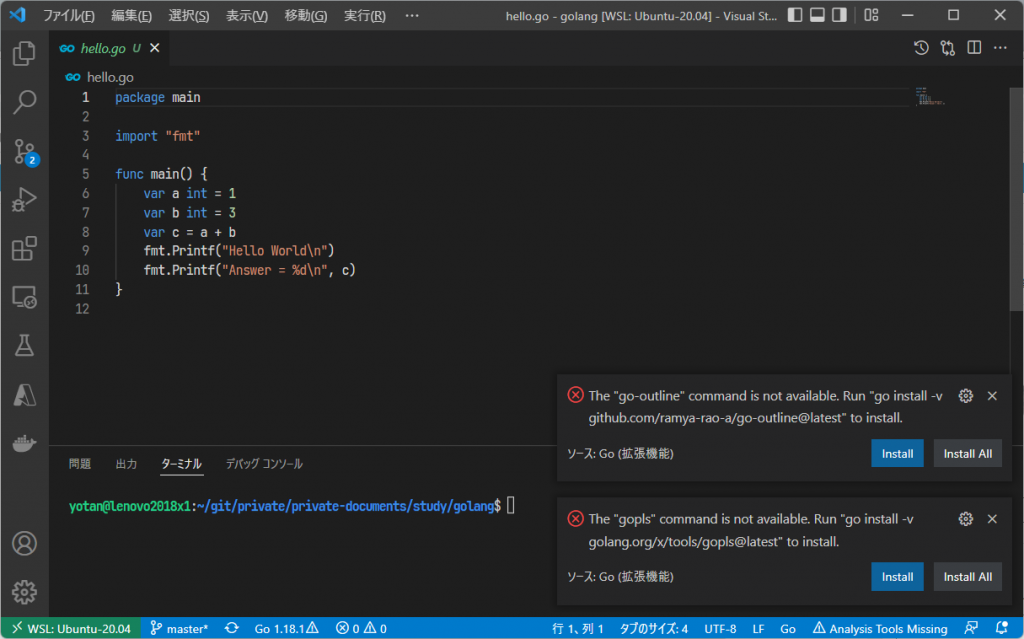
Task: Open the master* branch picker
Action: pyautogui.click(x=179, y=629)
